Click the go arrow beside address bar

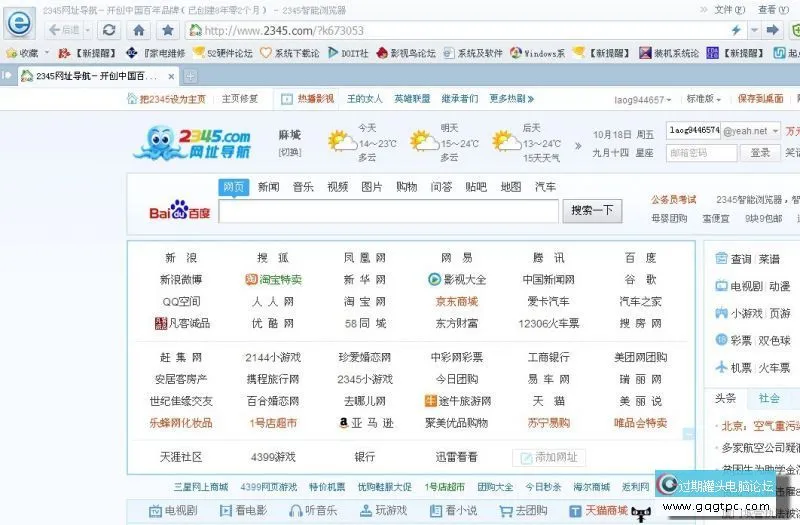pos(772,30)
